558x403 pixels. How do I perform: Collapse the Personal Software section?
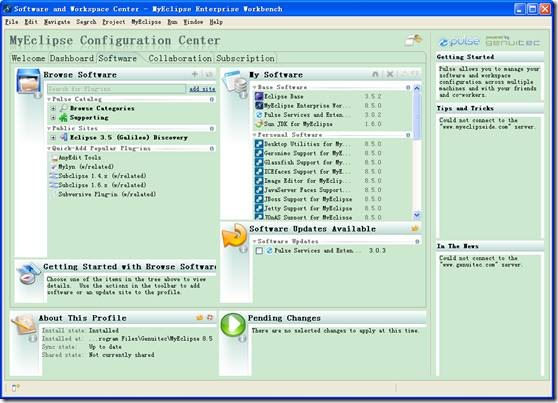click(x=255, y=135)
